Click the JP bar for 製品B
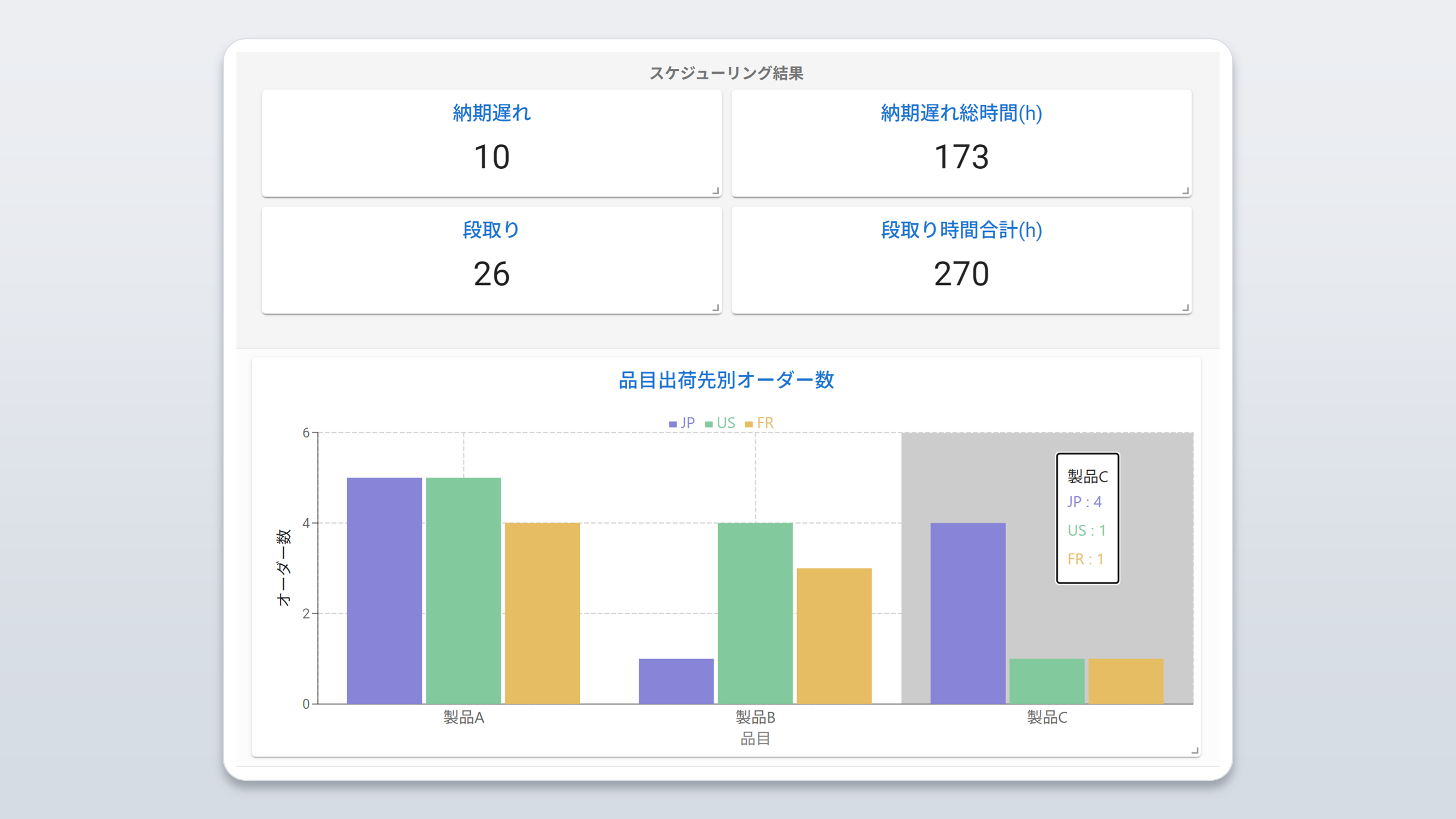This screenshot has width=1456, height=819. tap(676, 681)
